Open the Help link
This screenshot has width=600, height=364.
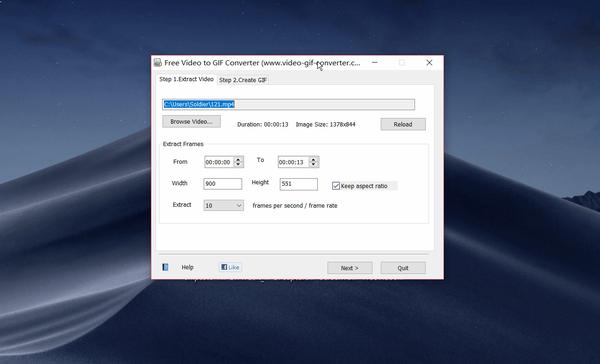tap(188, 267)
